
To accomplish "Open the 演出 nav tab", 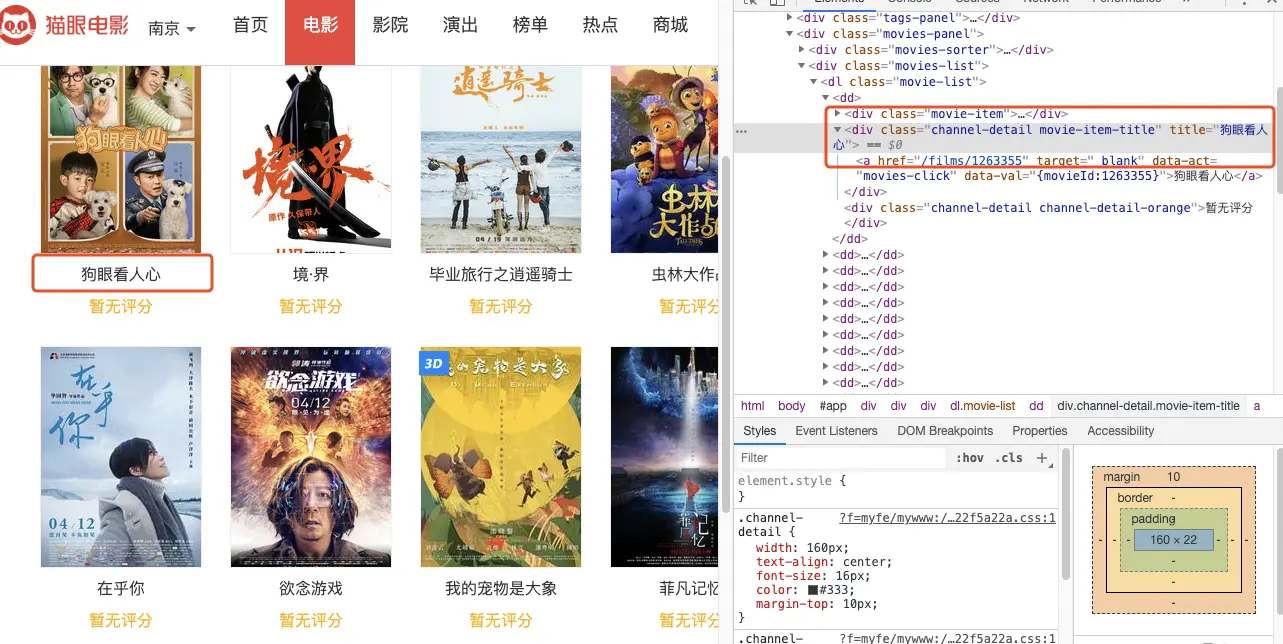I will click(460, 25).
